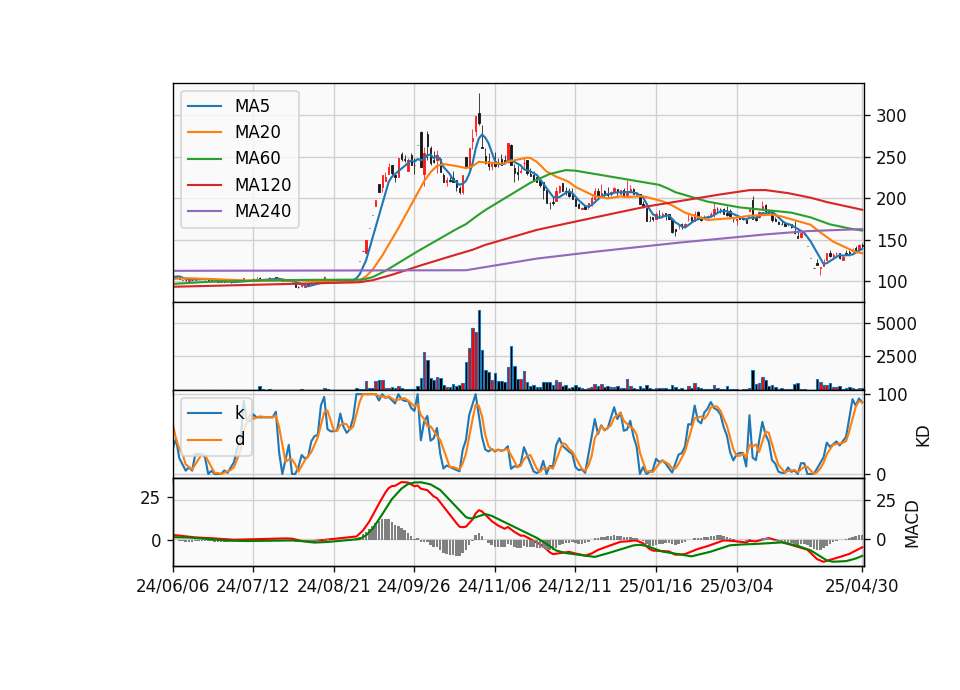Click the MA5 legend label
The image size is (960, 690).
[252, 106]
